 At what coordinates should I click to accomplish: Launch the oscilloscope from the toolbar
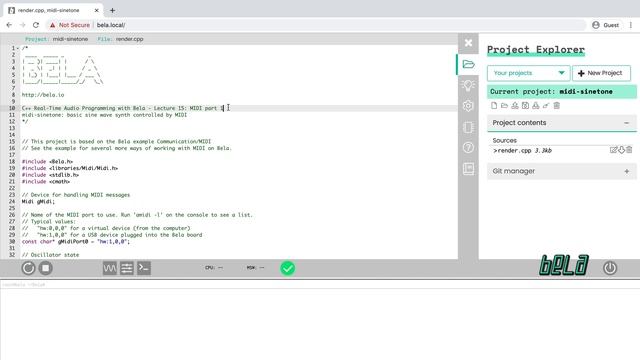point(109,268)
